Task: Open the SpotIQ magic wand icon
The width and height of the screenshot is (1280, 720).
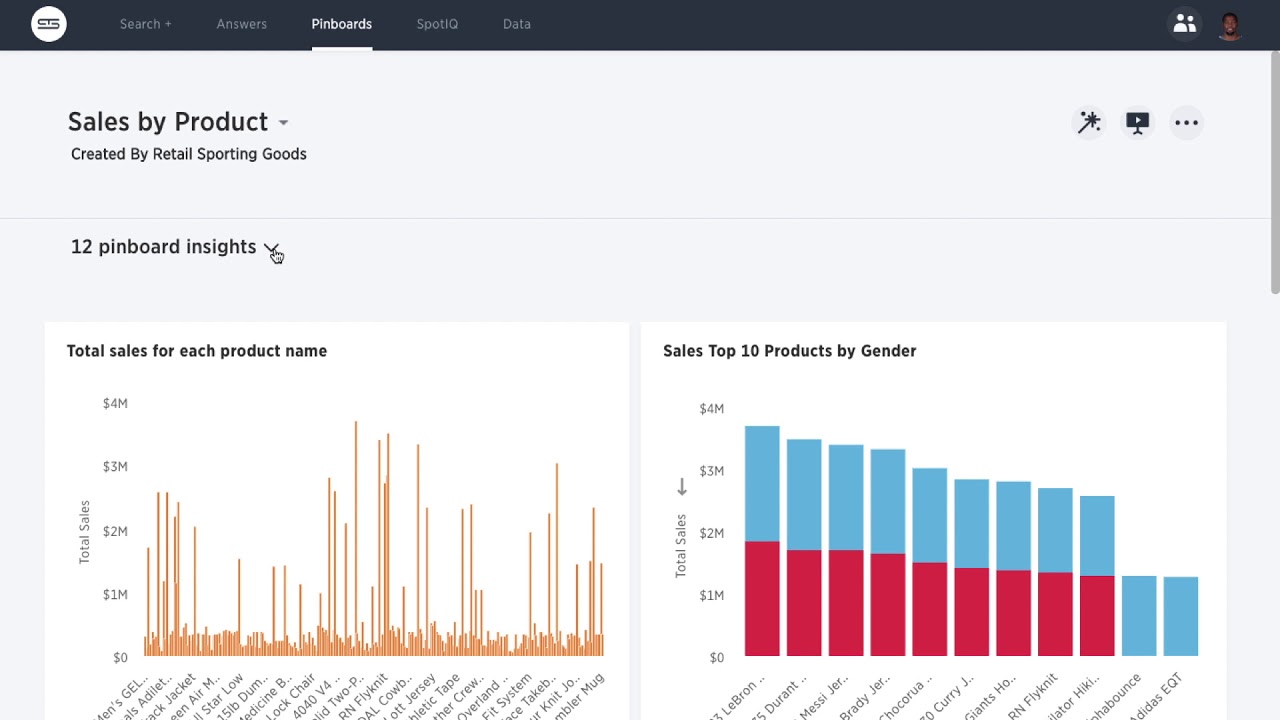Action: click(1088, 122)
